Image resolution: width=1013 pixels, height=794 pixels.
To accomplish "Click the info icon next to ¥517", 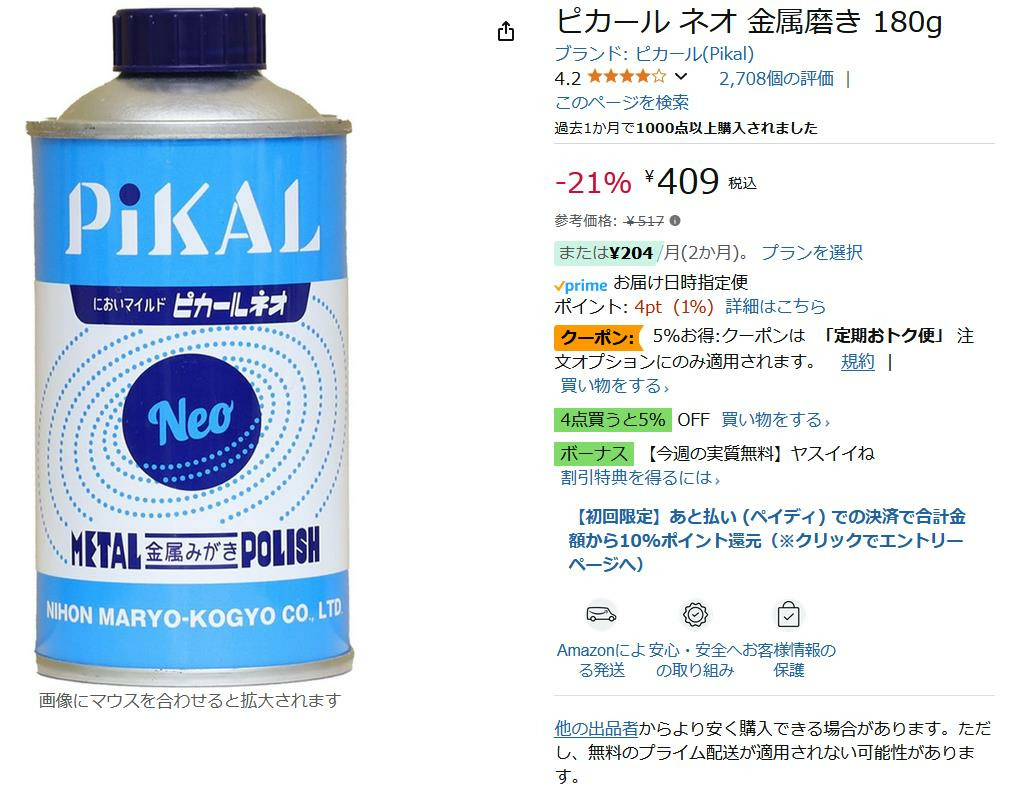I will click(675, 220).
